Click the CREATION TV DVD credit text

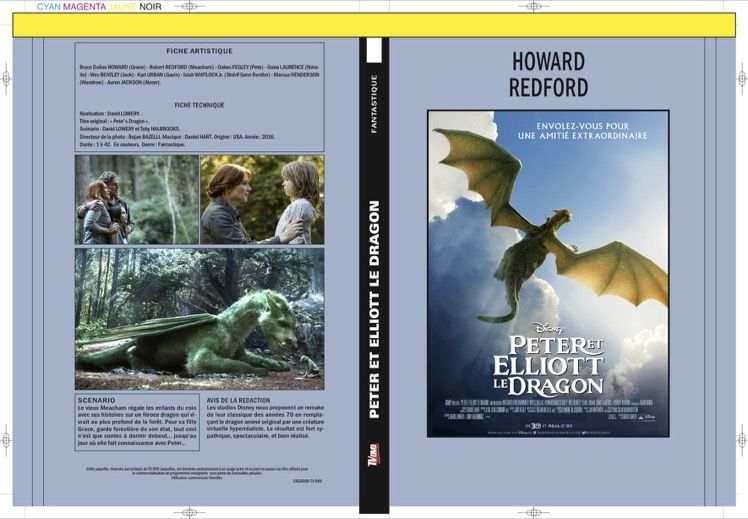[307, 481]
